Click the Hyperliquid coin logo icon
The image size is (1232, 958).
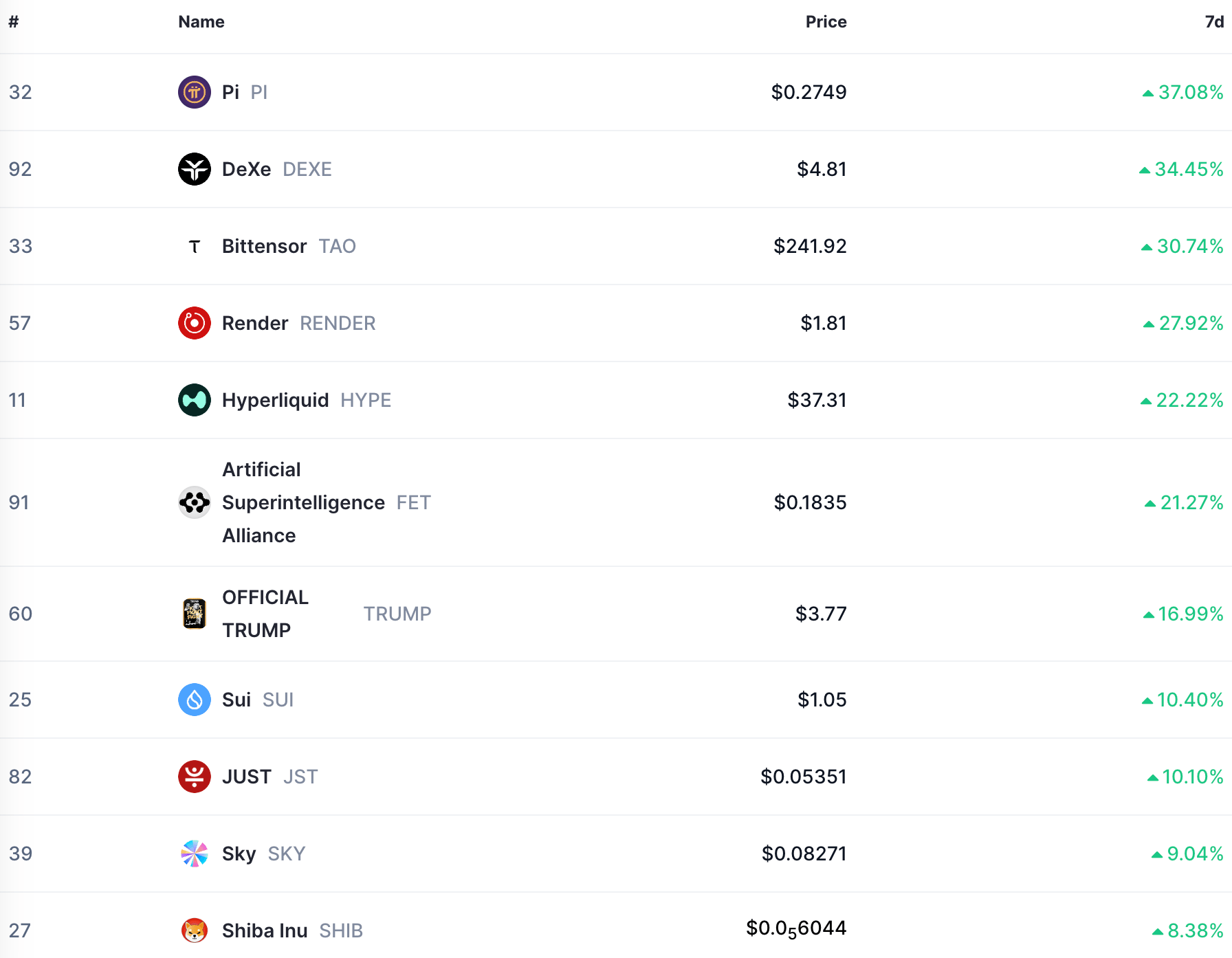[195, 400]
